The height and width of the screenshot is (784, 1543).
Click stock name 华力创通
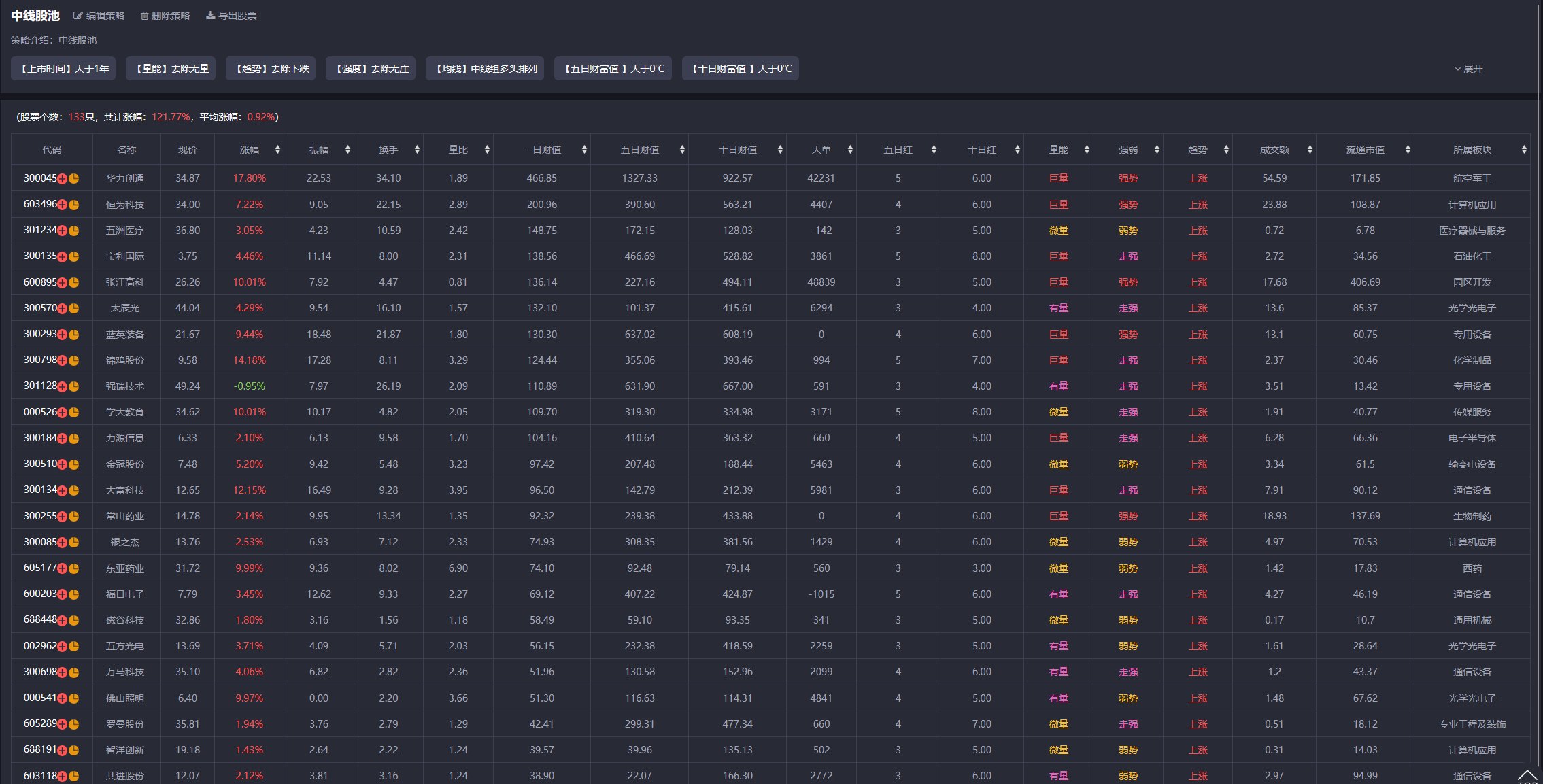tap(125, 178)
